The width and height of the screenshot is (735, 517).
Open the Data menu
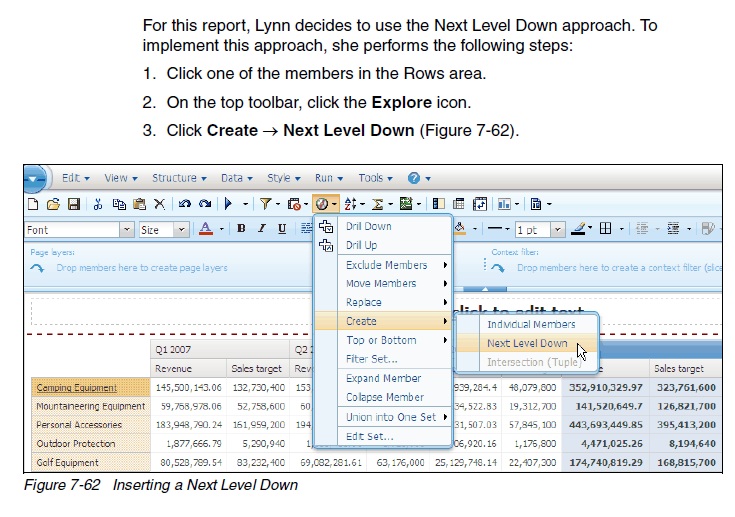pyautogui.click(x=237, y=178)
